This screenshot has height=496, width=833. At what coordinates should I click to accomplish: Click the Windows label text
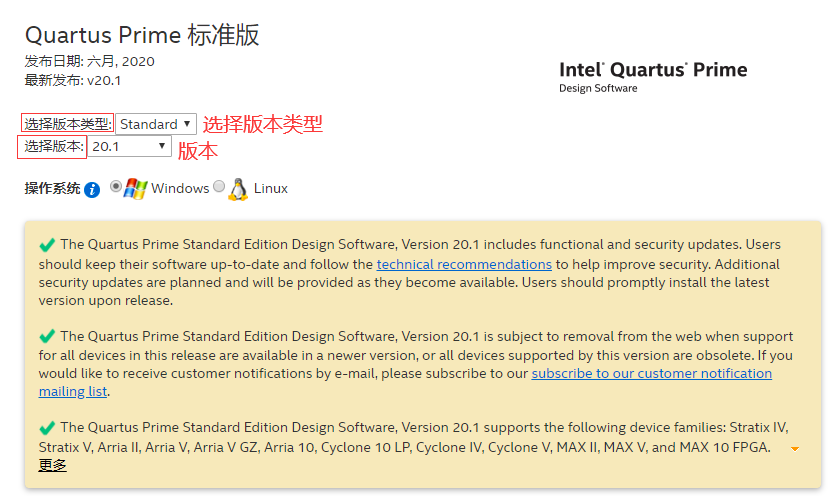pyautogui.click(x=180, y=189)
